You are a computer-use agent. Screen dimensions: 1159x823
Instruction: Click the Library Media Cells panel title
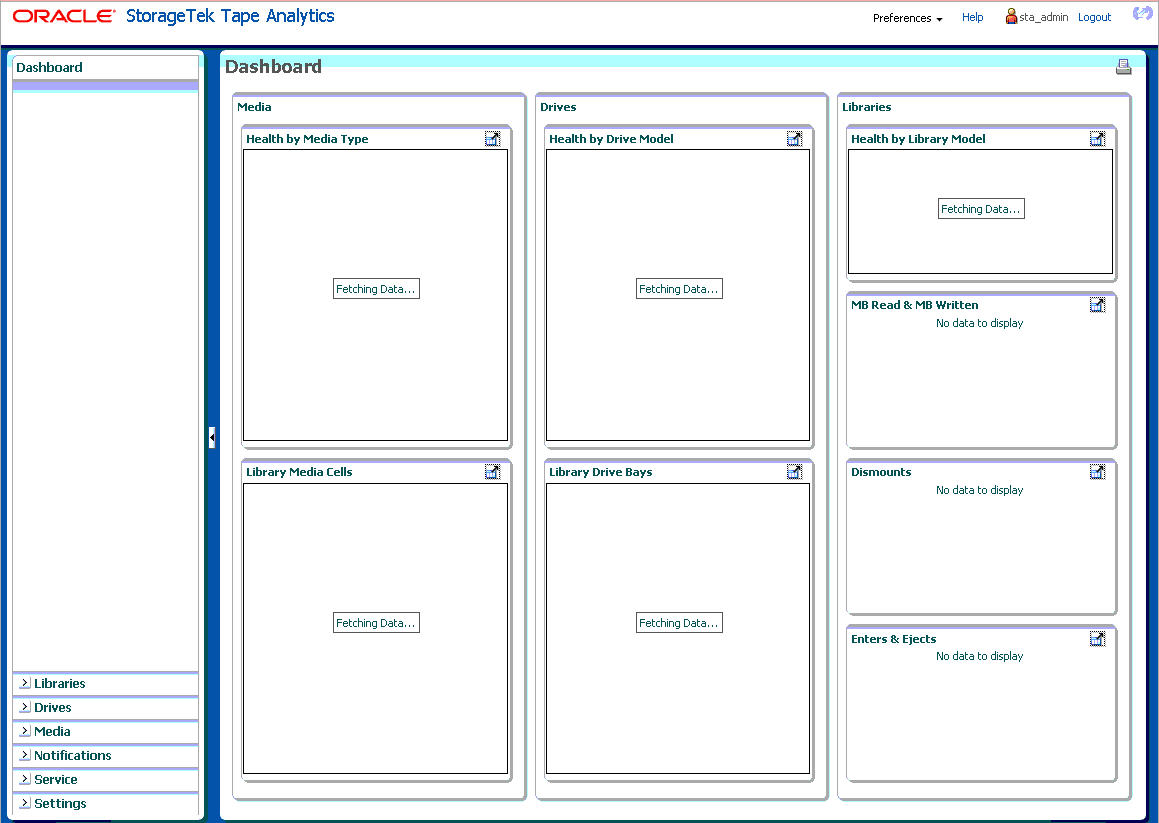[299, 472]
